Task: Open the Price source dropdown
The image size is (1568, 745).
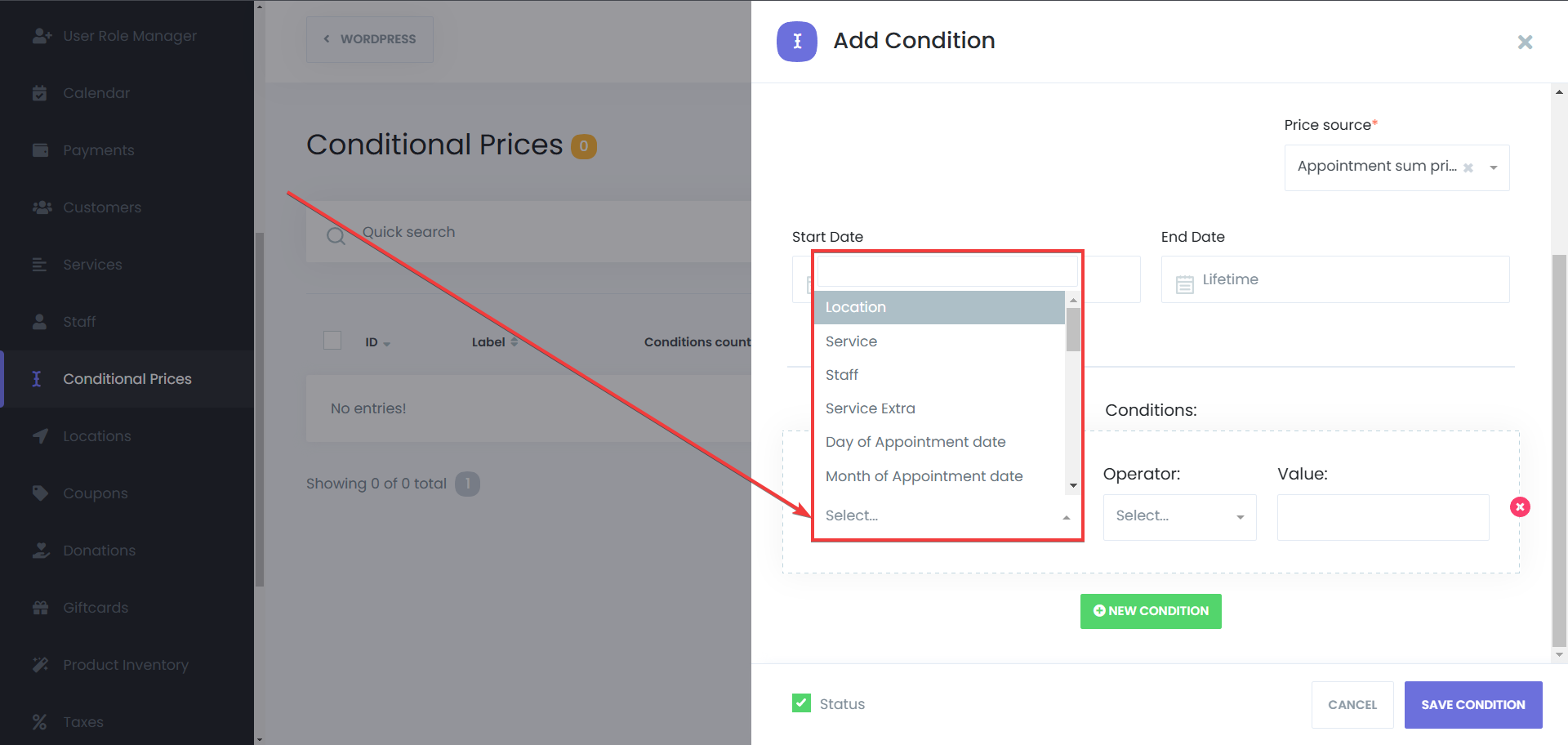Action: (1493, 167)
